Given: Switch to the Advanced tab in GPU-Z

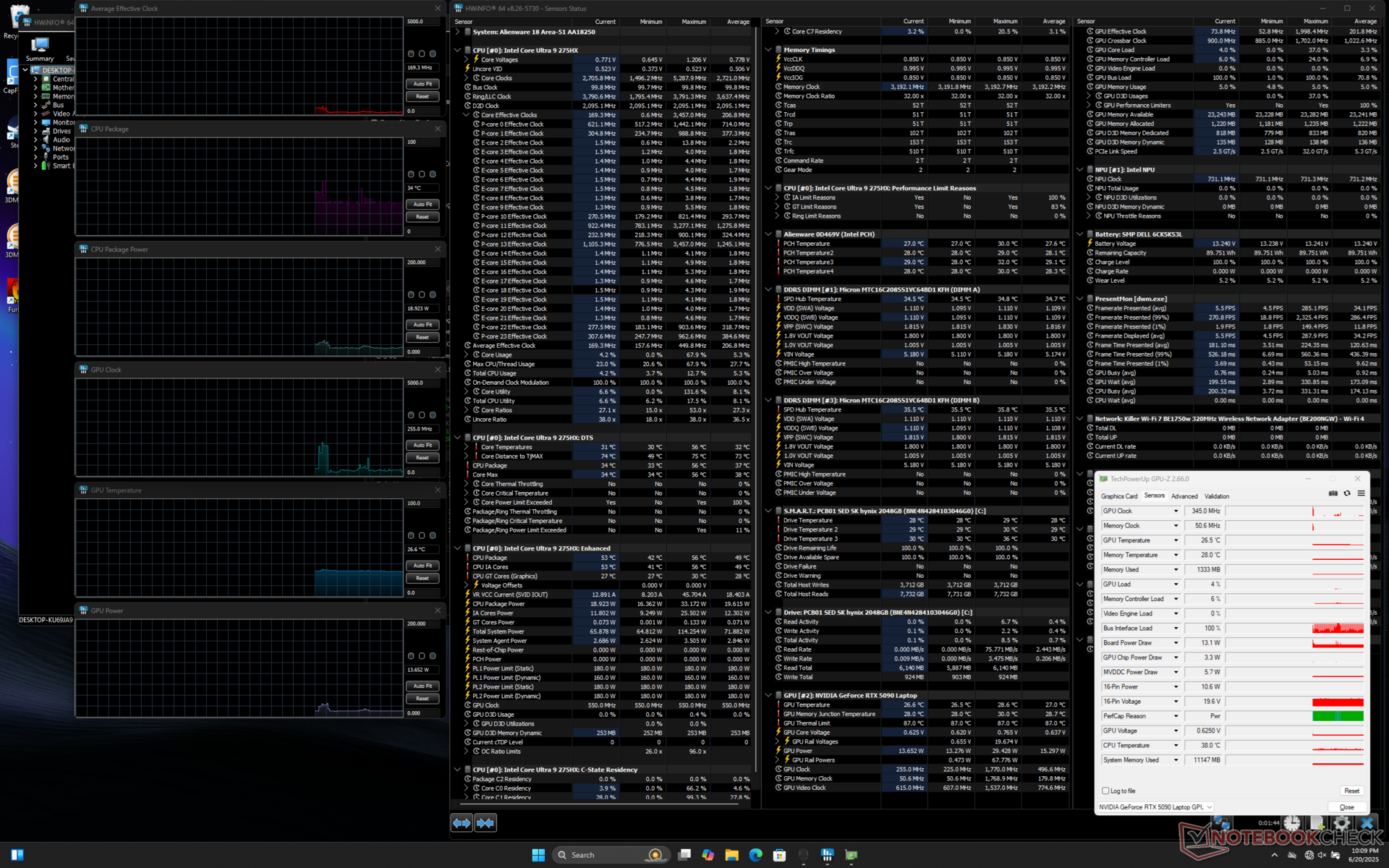Looking at the screenshot, I should point(1184,496).
